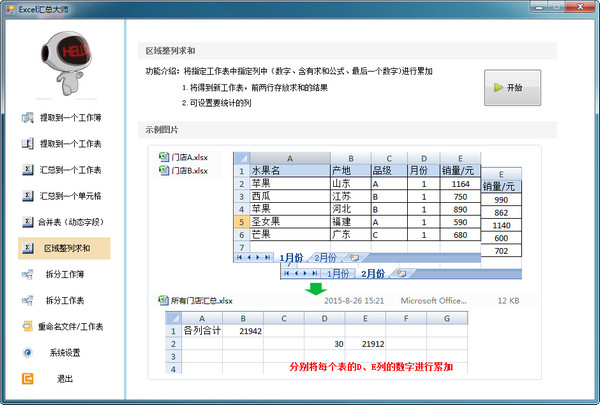Click the 合并表(动态字段) icon

point(28,222)
